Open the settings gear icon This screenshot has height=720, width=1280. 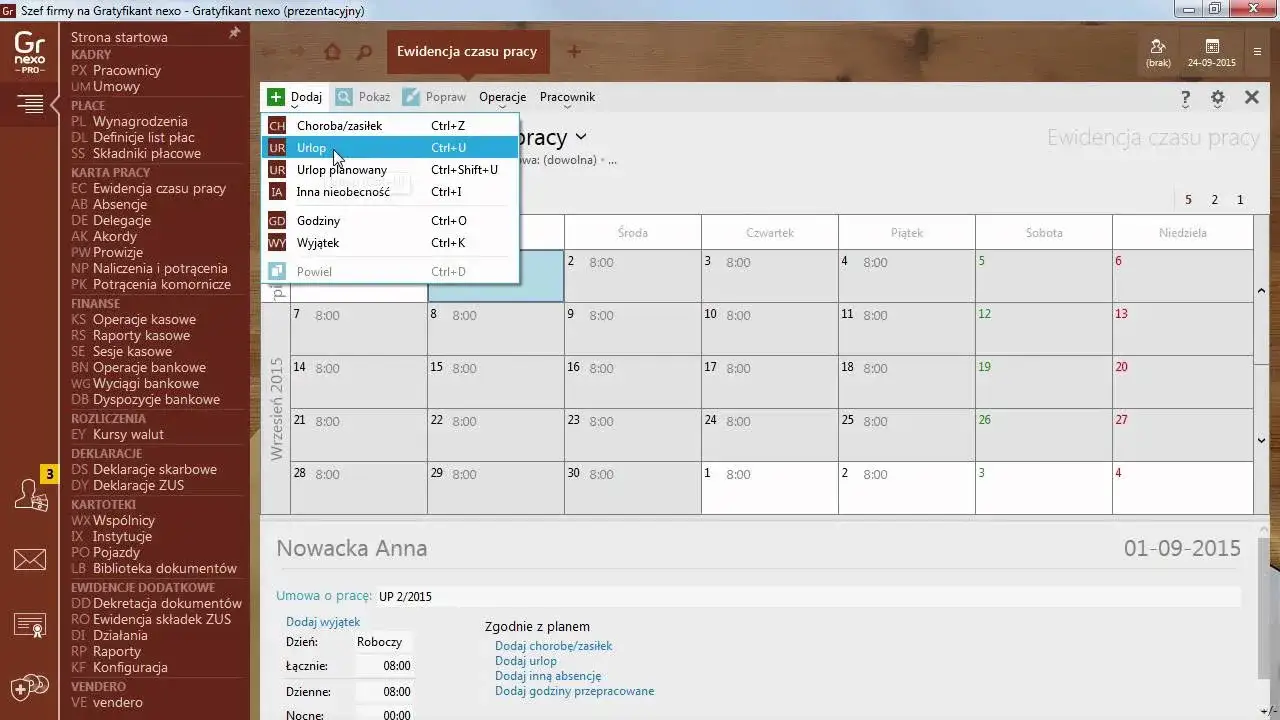(x=1217, y=98)
